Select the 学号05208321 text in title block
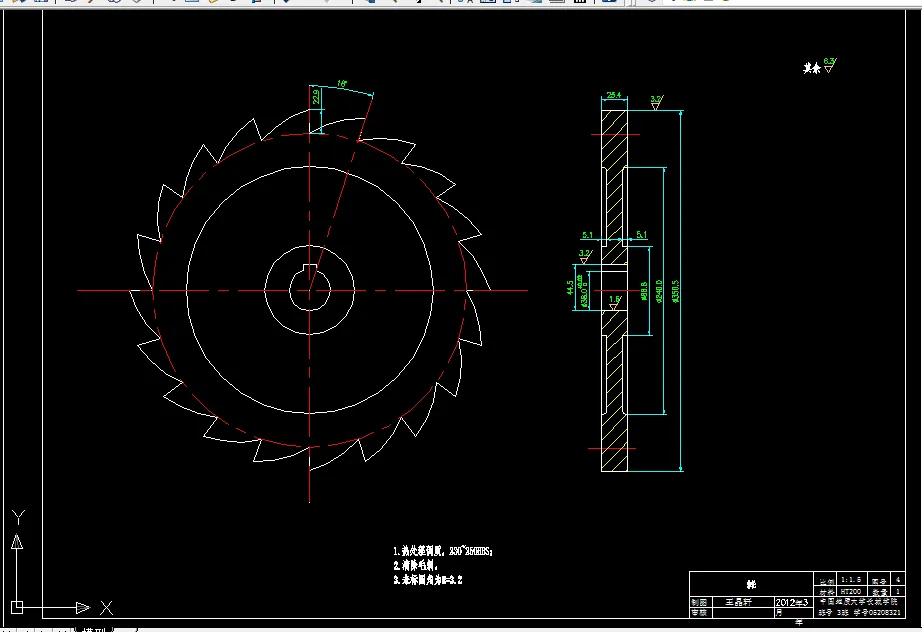Screen dimensions: 922x632 click(x=877, y=613)
